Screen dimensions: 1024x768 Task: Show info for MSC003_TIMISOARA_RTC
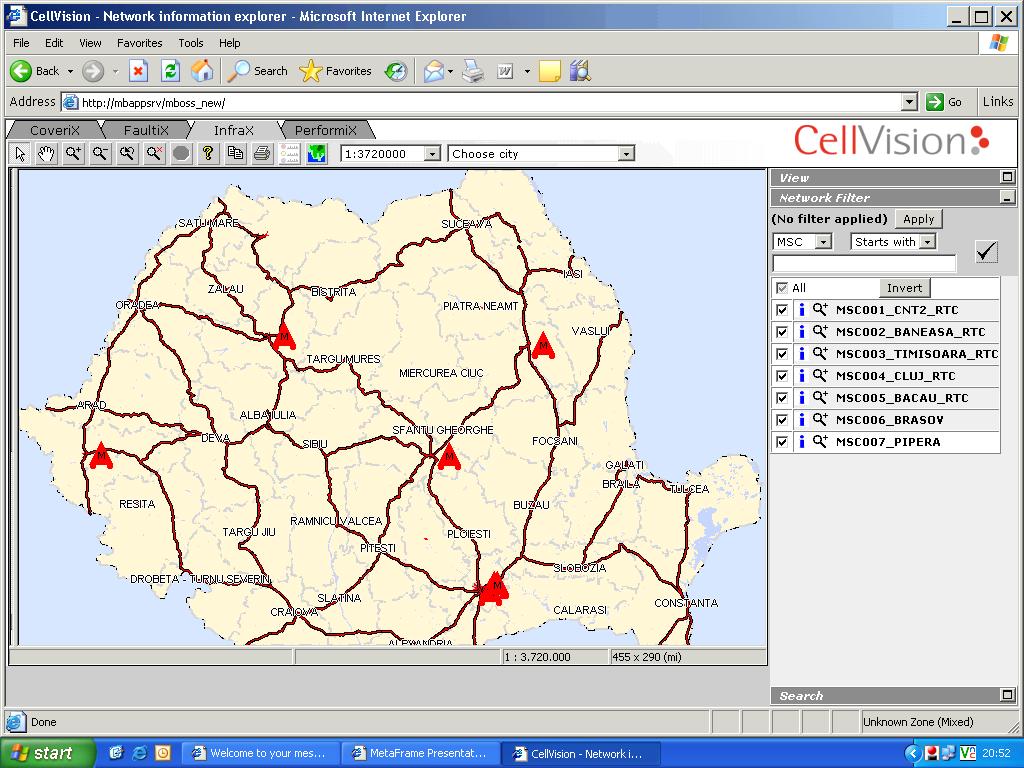click(802, 354)
